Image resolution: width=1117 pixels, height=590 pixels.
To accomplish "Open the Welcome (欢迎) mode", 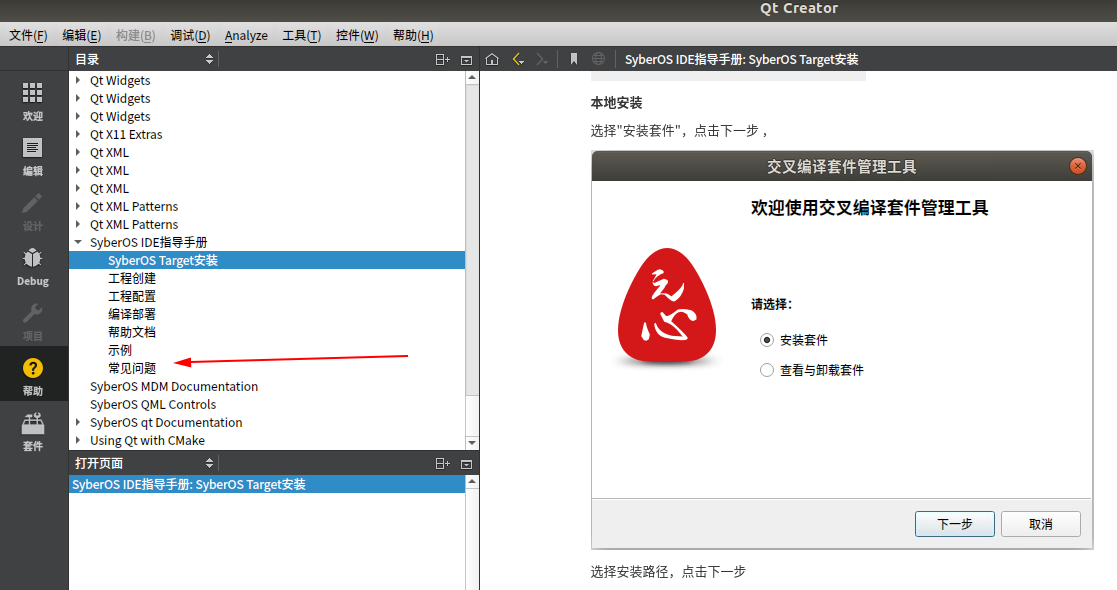I will (33, 101).
